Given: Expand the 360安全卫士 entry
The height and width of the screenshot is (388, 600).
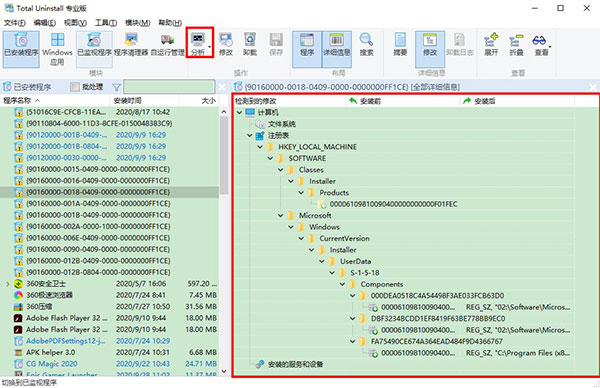Looking at the screenshot, I should pyautogui.click(x=7, y=284).
